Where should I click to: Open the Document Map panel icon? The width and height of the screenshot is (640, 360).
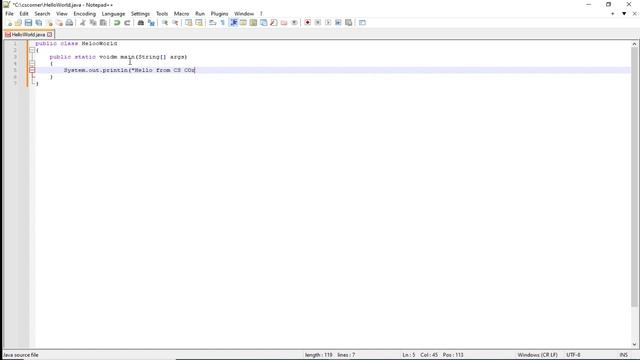pyautogui.click(x=253, y=23)
